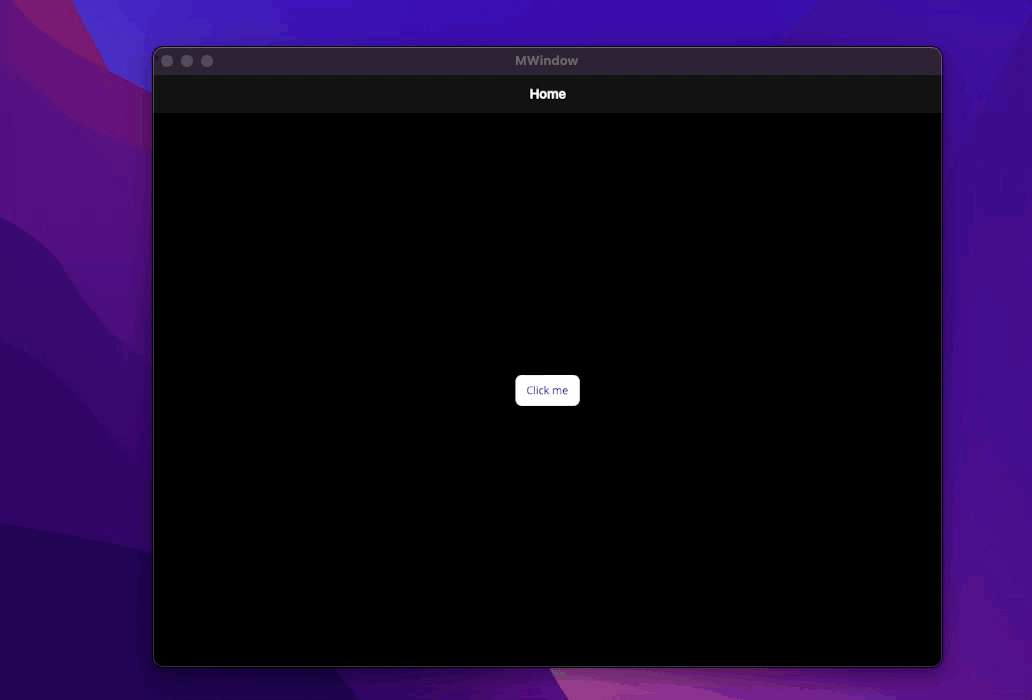Click navigation bar area left of Home
The width and height of the screenshot is (1032, 700).
pyautogui.click(x=340, y=94)
